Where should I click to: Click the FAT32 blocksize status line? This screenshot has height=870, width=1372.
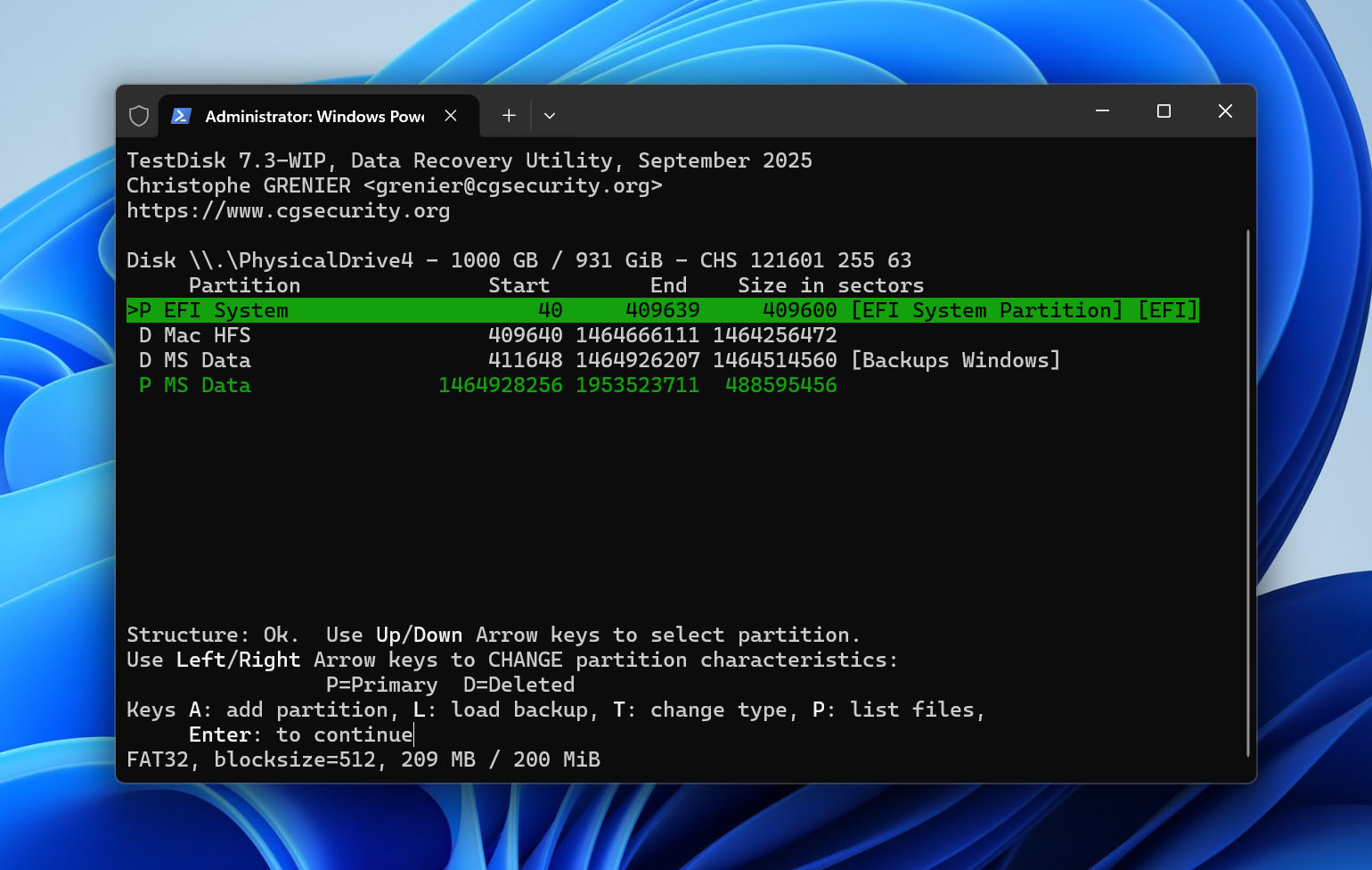click(x=363, y=759)
